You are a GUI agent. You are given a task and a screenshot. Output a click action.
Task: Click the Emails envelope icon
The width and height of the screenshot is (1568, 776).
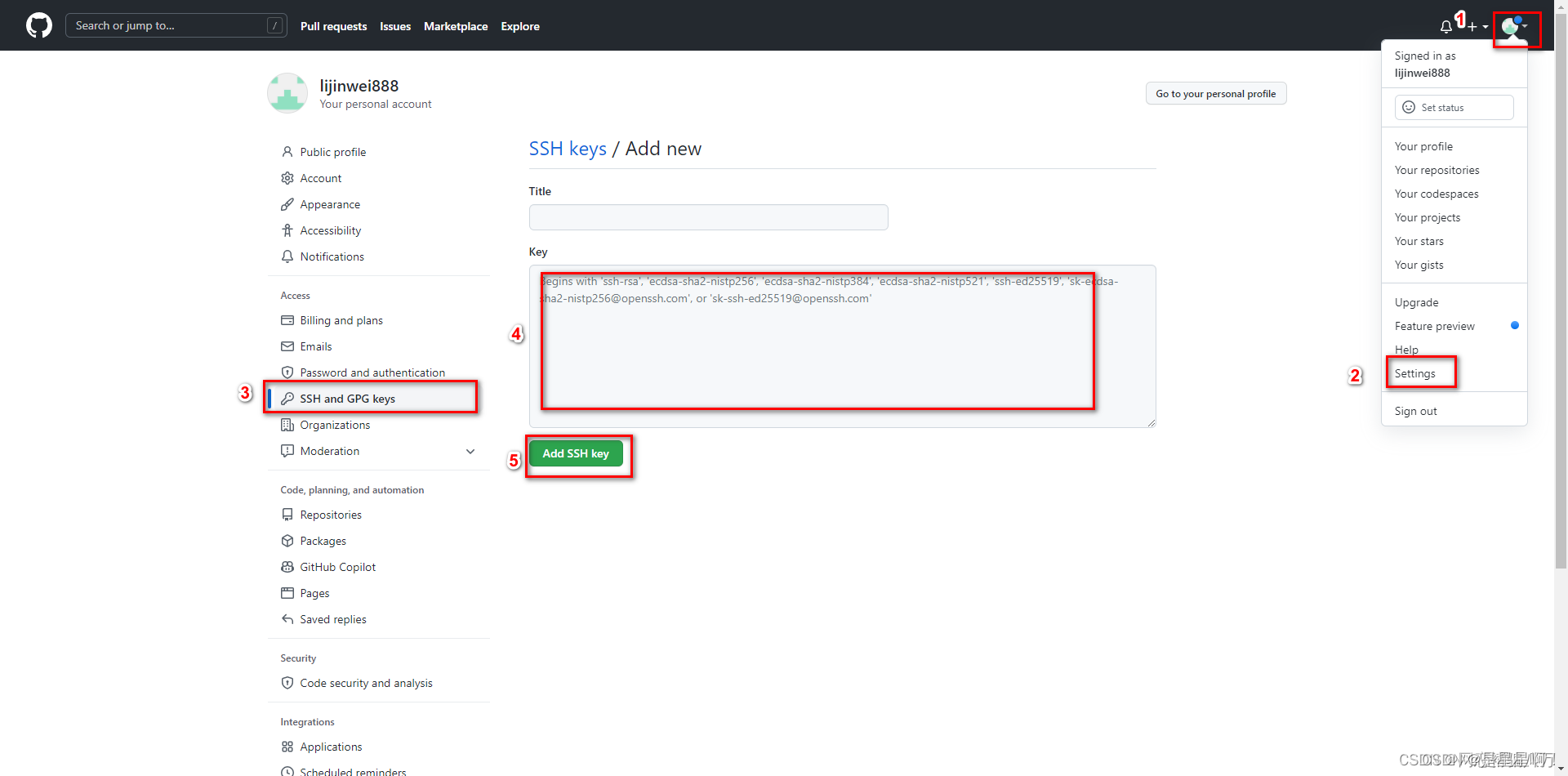[x=287, y=346]
